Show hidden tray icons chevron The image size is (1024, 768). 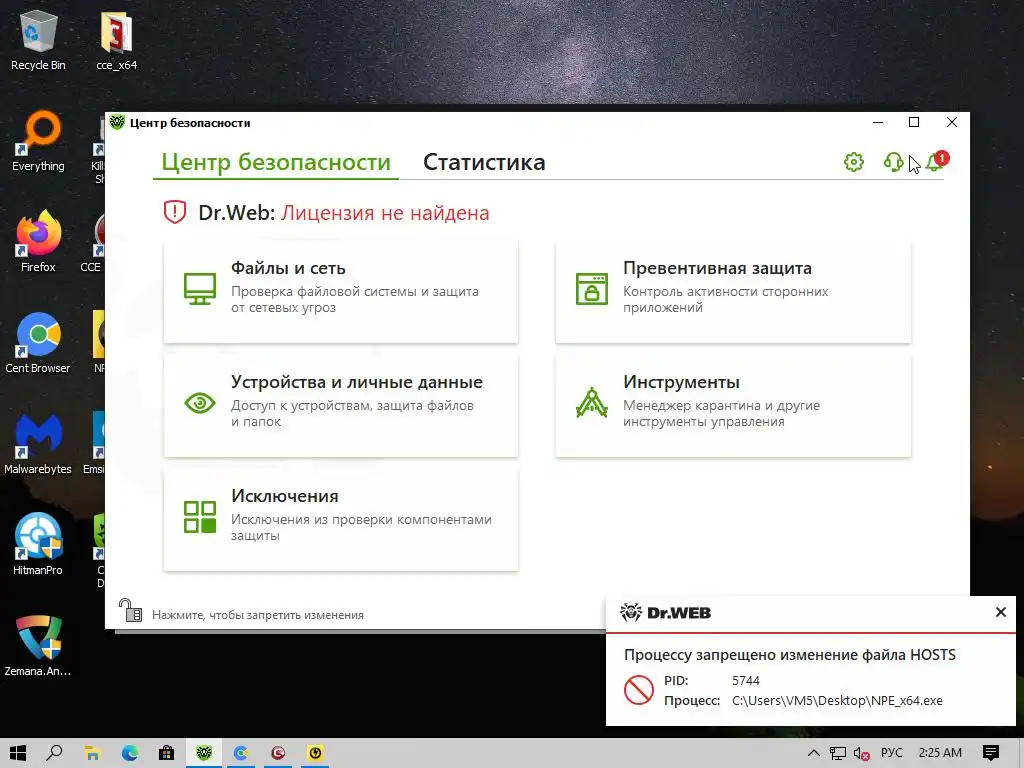click(813, 753)
